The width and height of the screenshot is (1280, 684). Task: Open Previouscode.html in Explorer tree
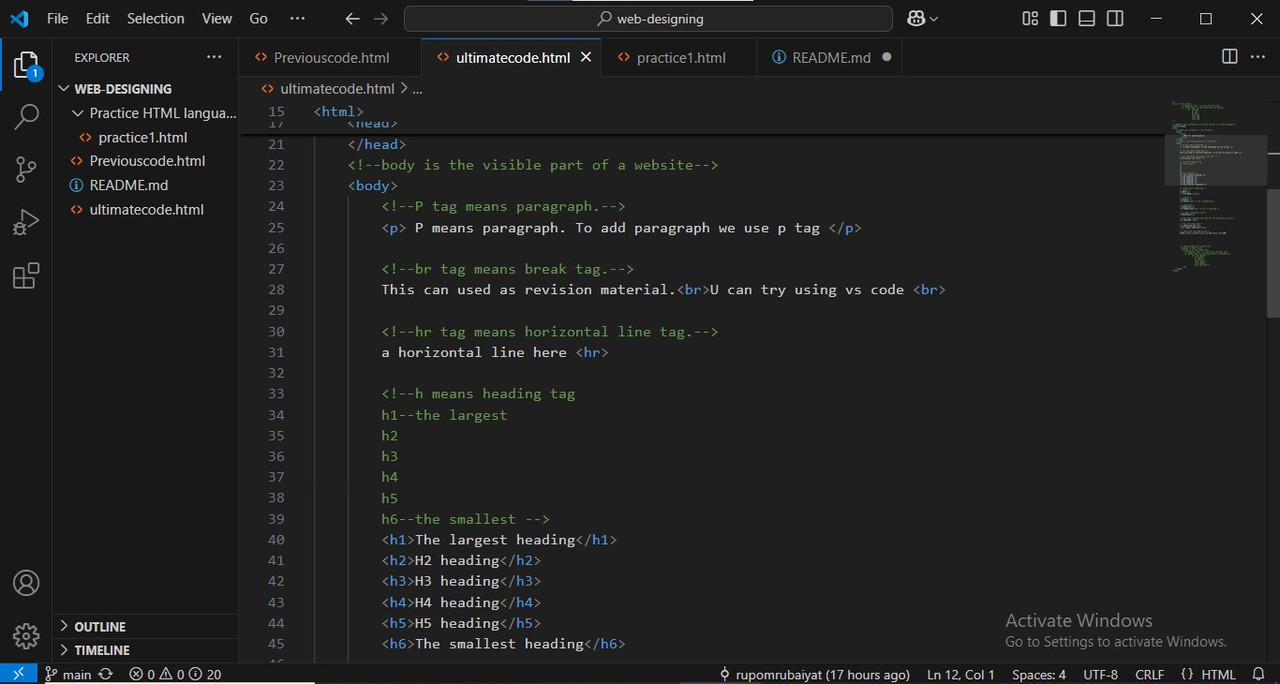(145, 161)
